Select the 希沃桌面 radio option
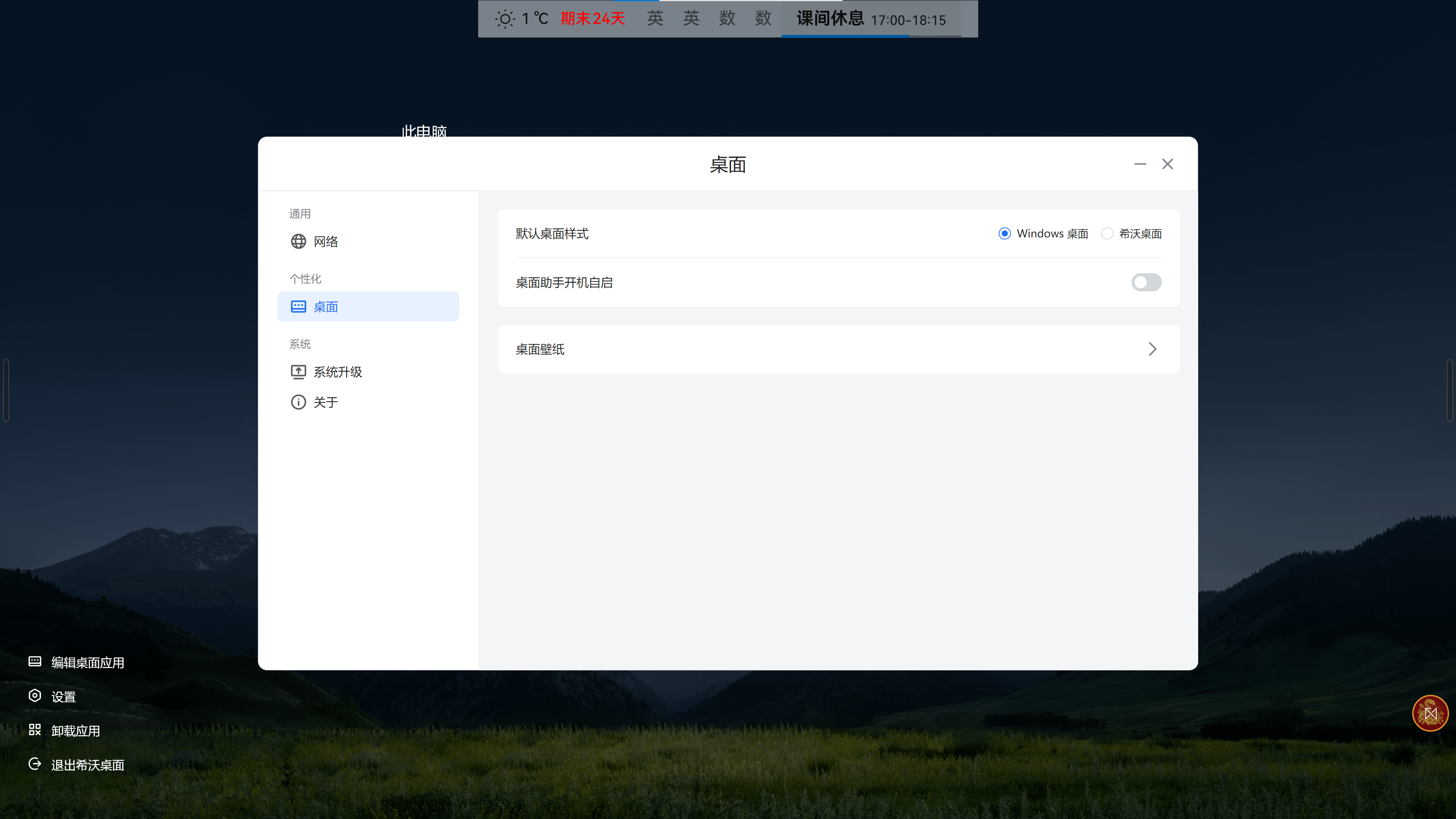 1107,234
